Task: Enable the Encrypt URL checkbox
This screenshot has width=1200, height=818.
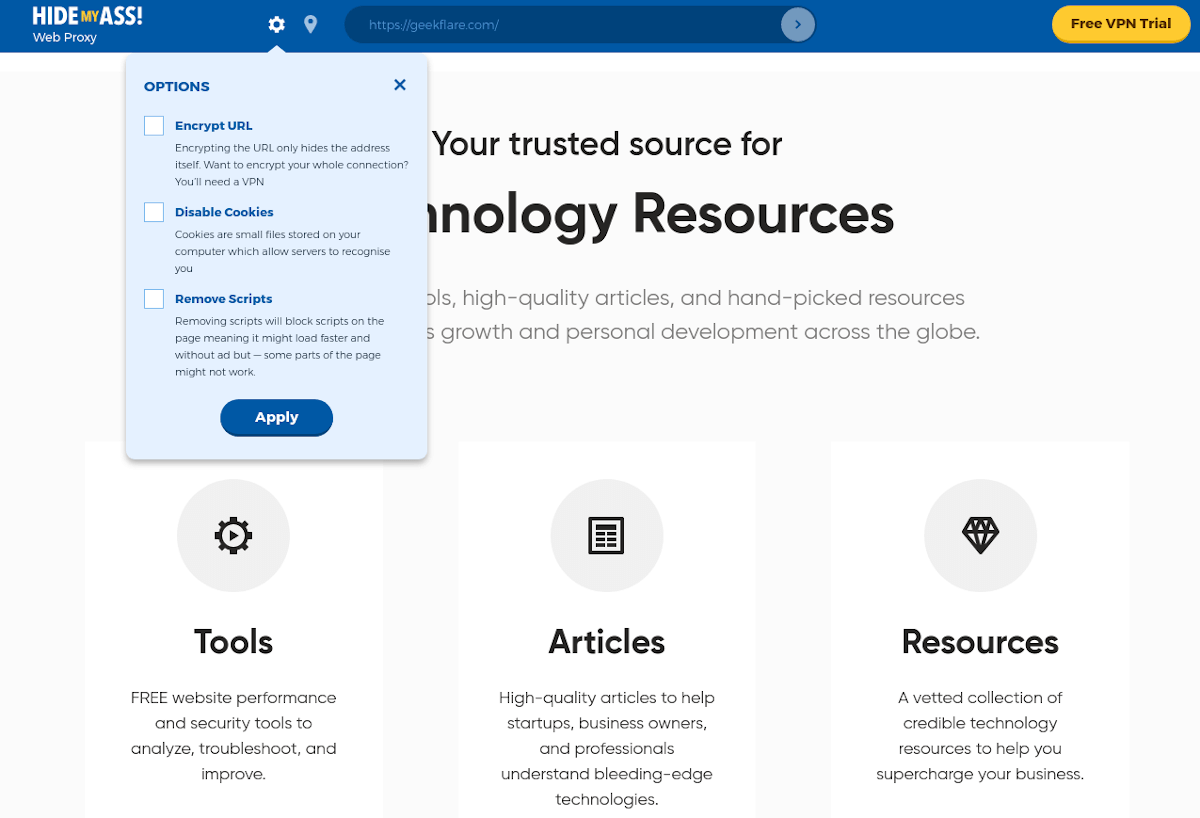Action: (x=154, y=126)
